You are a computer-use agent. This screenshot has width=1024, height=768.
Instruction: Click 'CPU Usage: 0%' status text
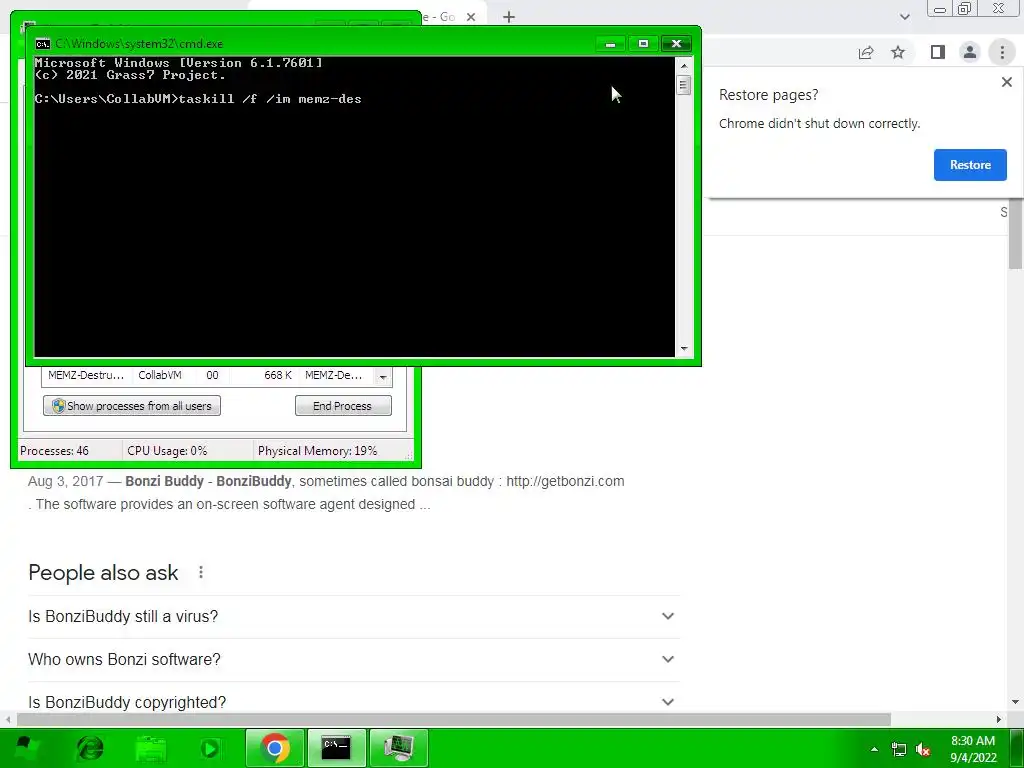(167, 451)
